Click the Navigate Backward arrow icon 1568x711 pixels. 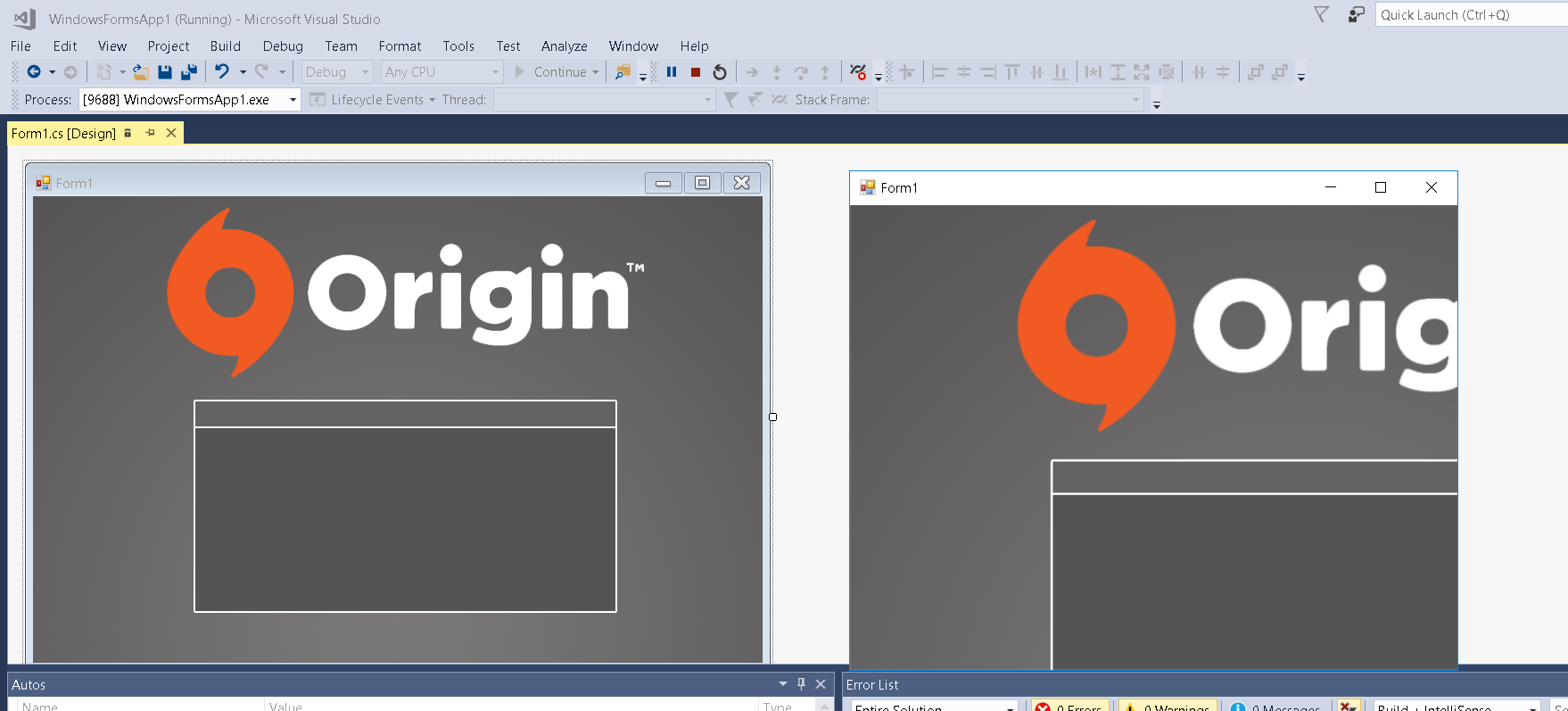(x=34, y=72)
